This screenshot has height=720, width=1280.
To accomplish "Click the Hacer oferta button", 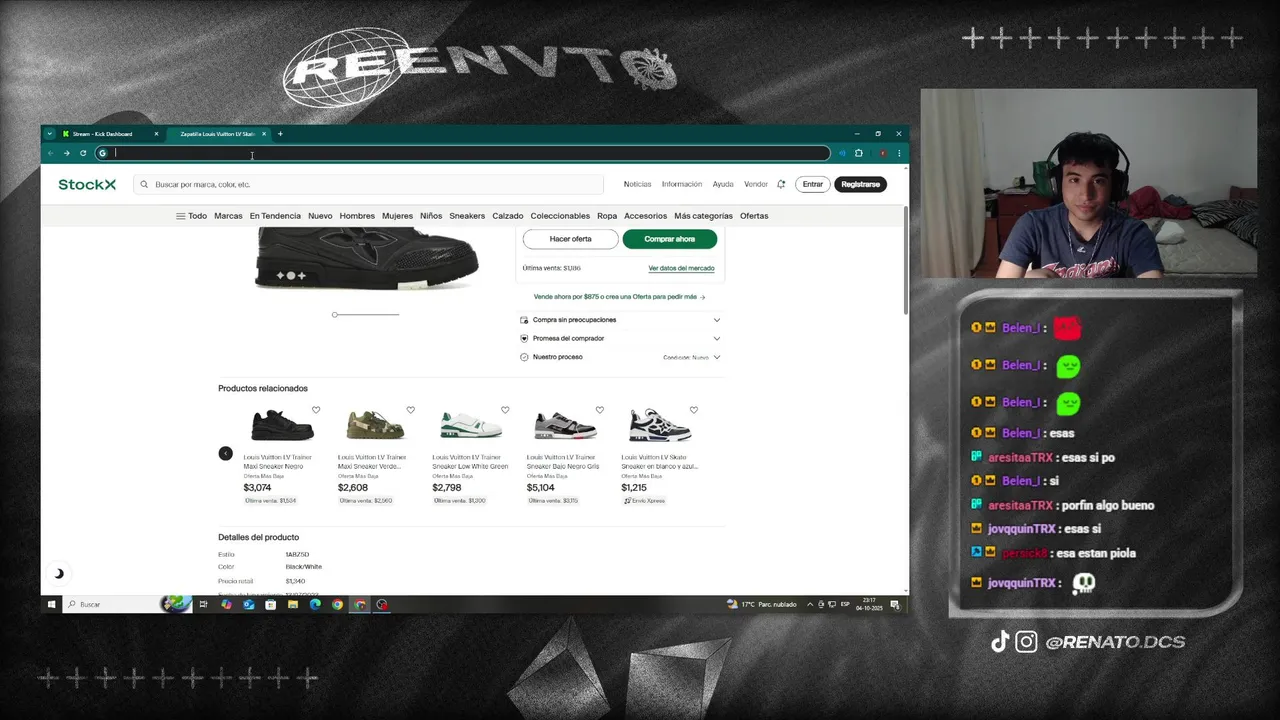I will click(570, 239).
